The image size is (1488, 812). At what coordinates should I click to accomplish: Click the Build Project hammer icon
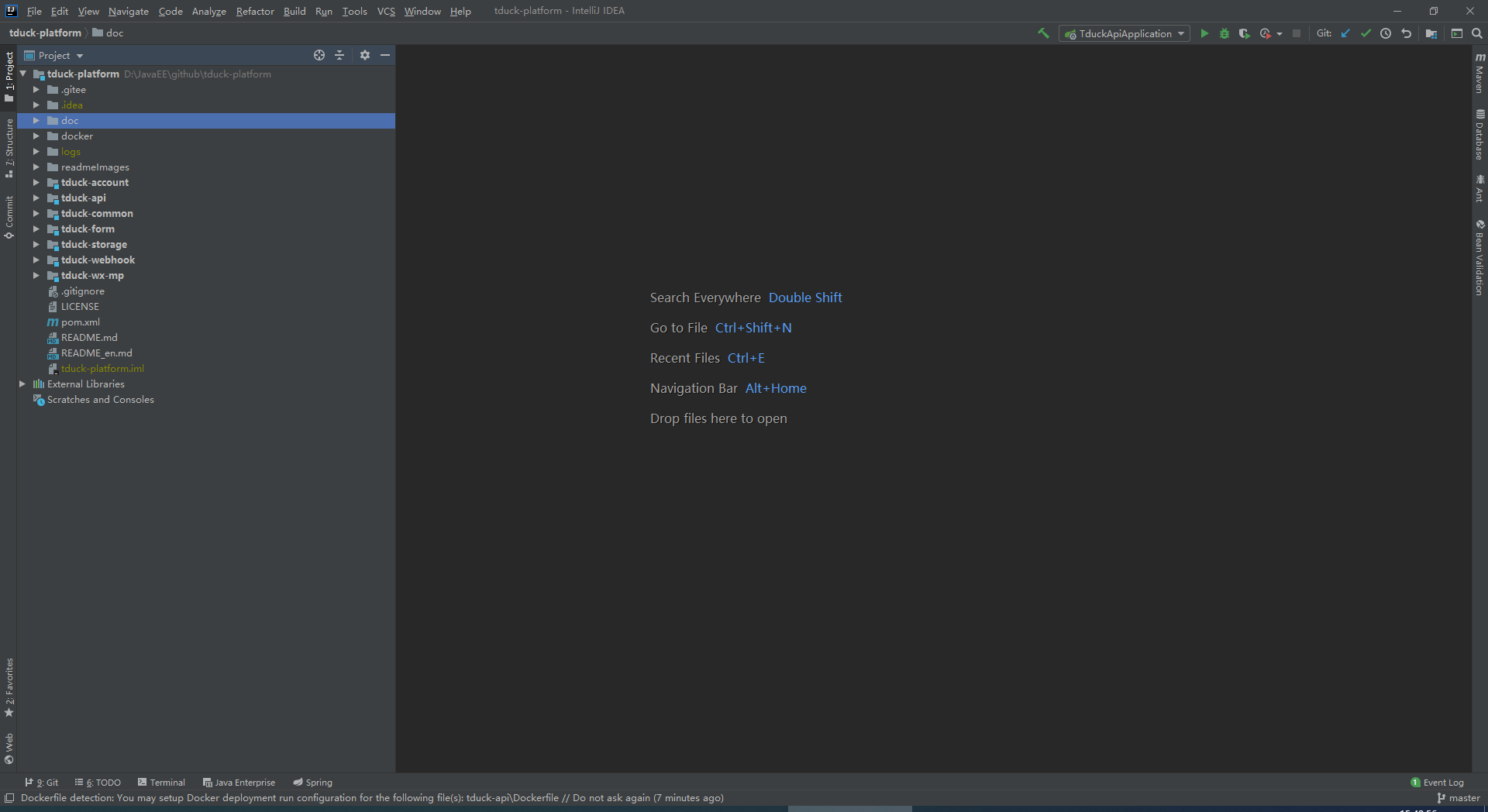click(1043, 33)
